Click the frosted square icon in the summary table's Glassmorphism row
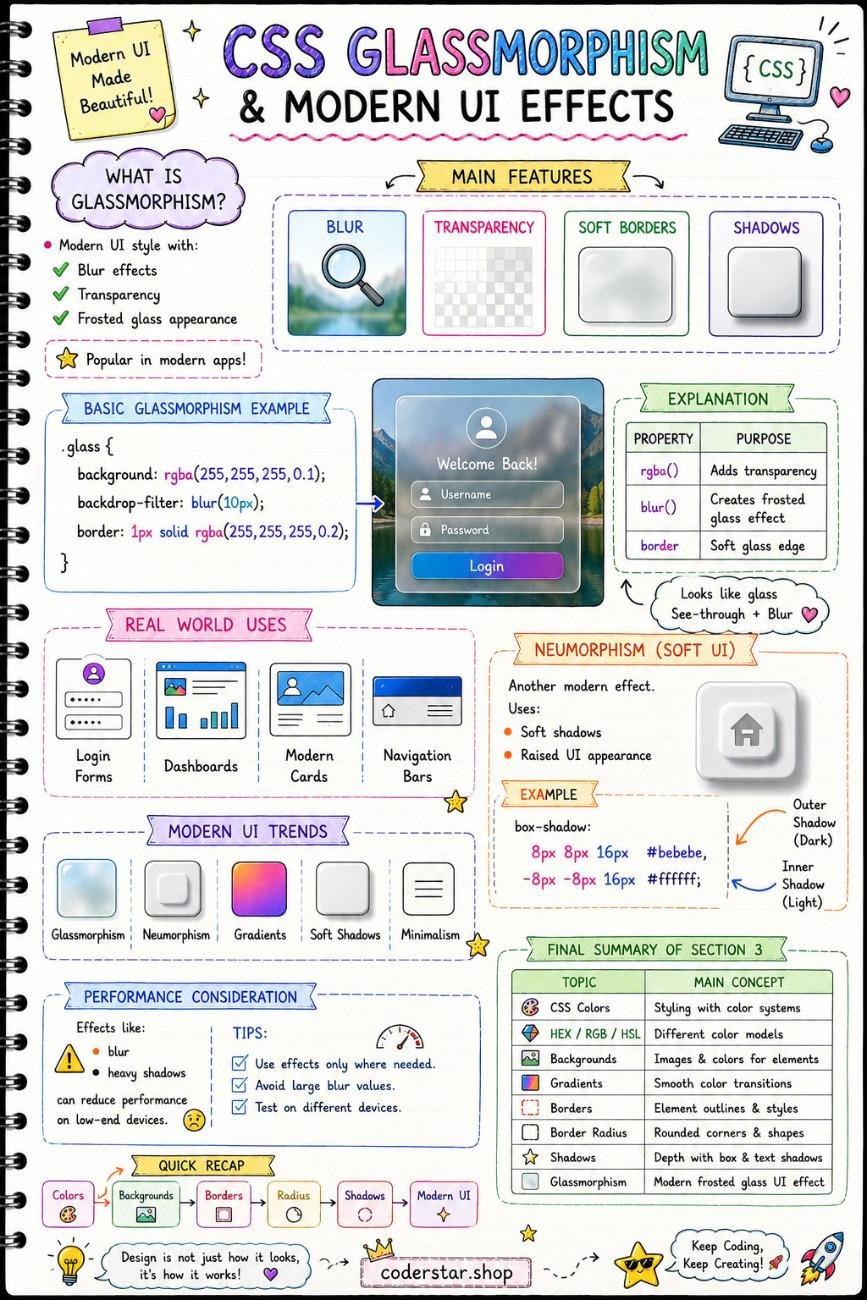 pos(531,1182)
